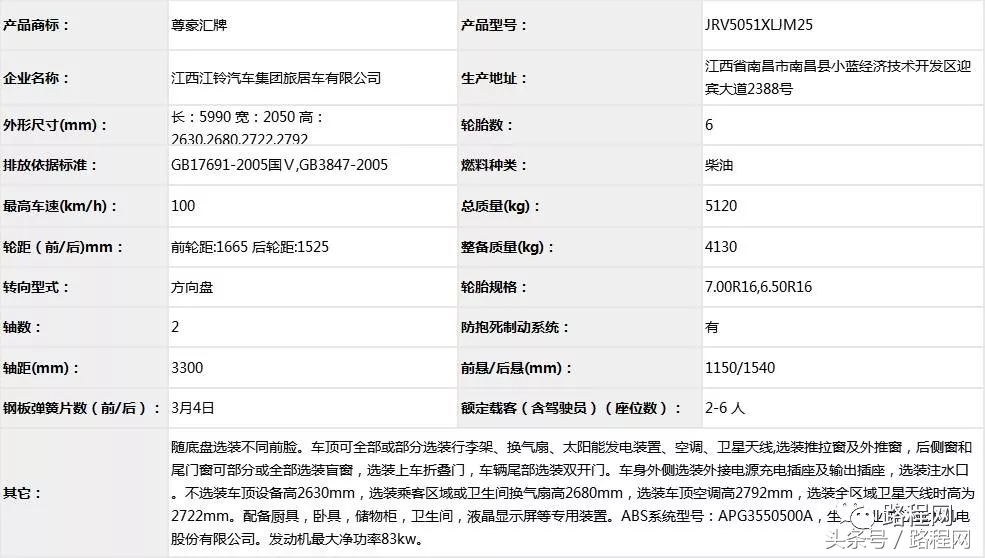This screenshot has width=985, height=558.
Task: Select company name 江西江铃汽车集团旅居车有限公司
Action: [276, 78]
